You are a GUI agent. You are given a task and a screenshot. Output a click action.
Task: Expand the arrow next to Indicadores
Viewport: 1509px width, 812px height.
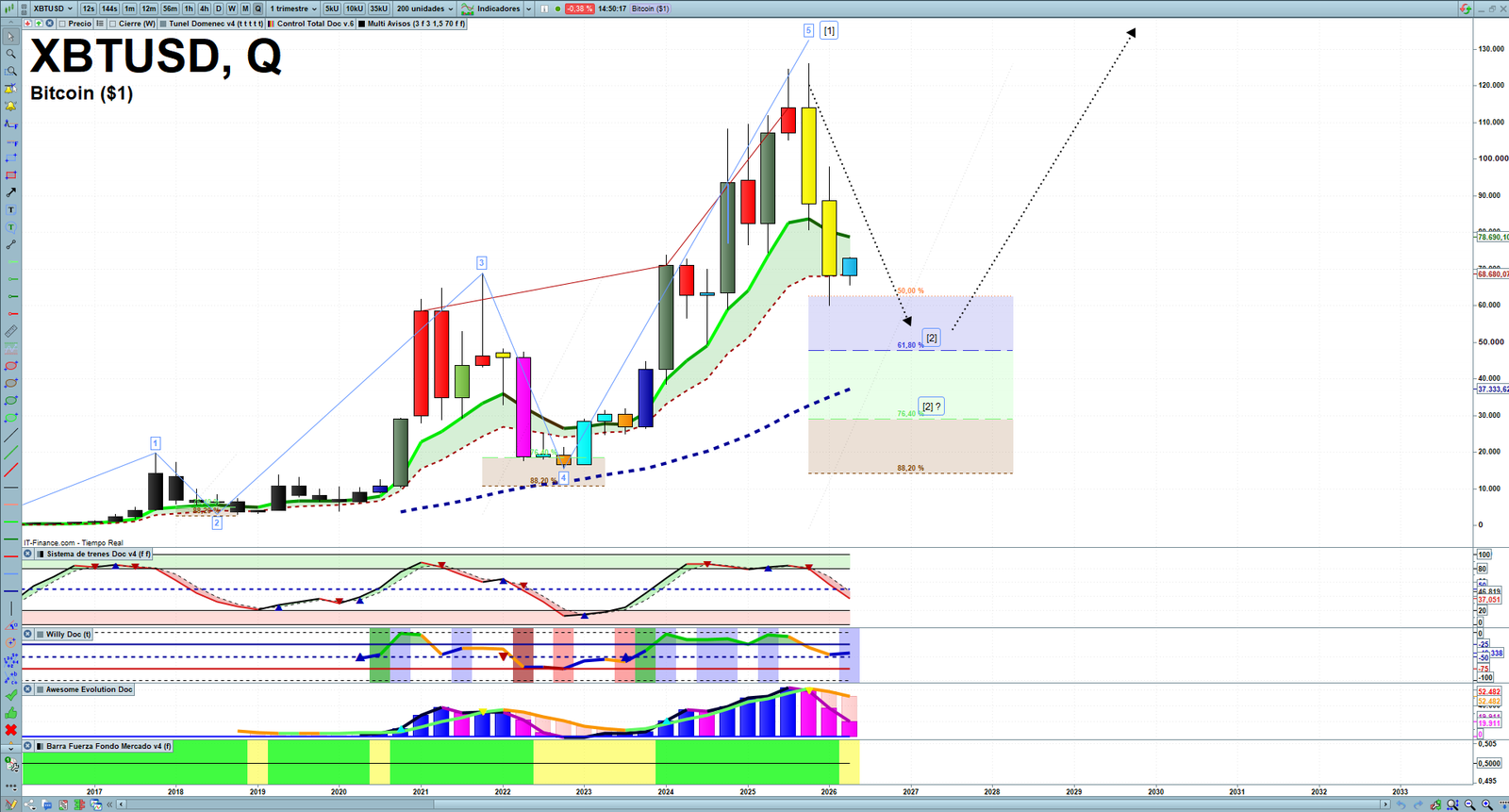point(528,8)
